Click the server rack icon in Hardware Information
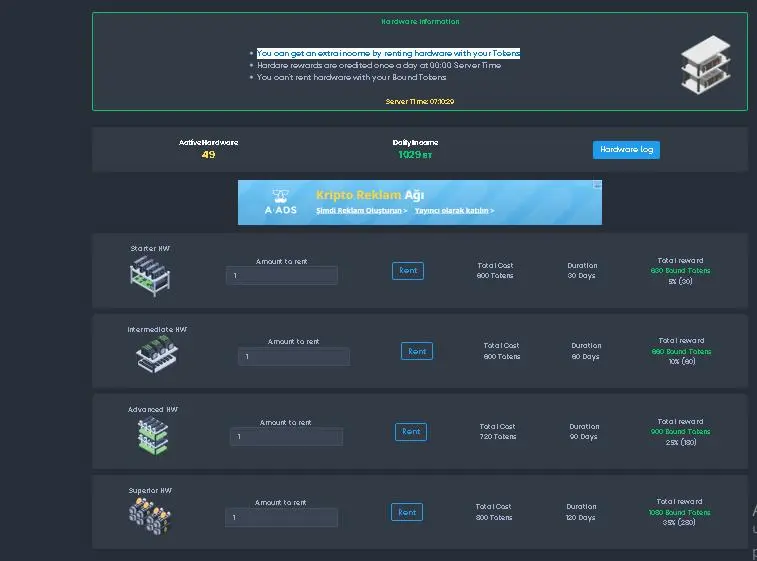 tap(705, 65)
